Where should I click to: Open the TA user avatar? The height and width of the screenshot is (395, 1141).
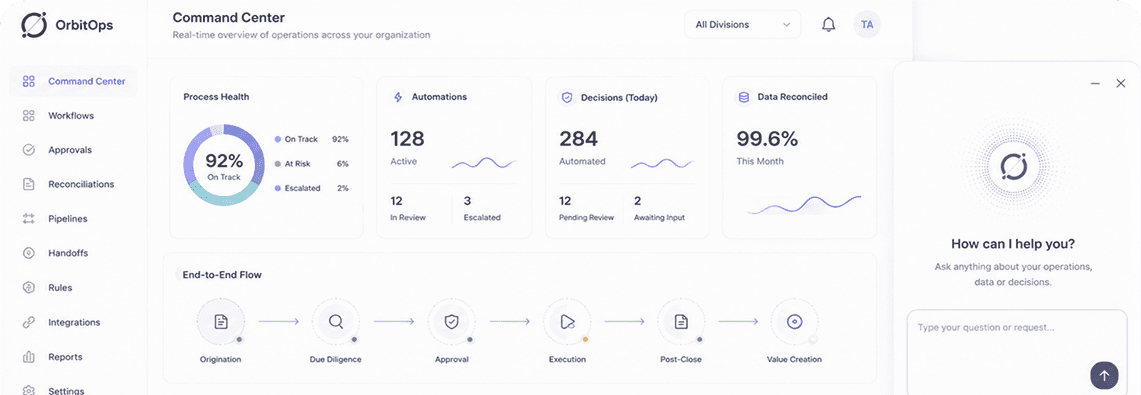click(867, 25)
